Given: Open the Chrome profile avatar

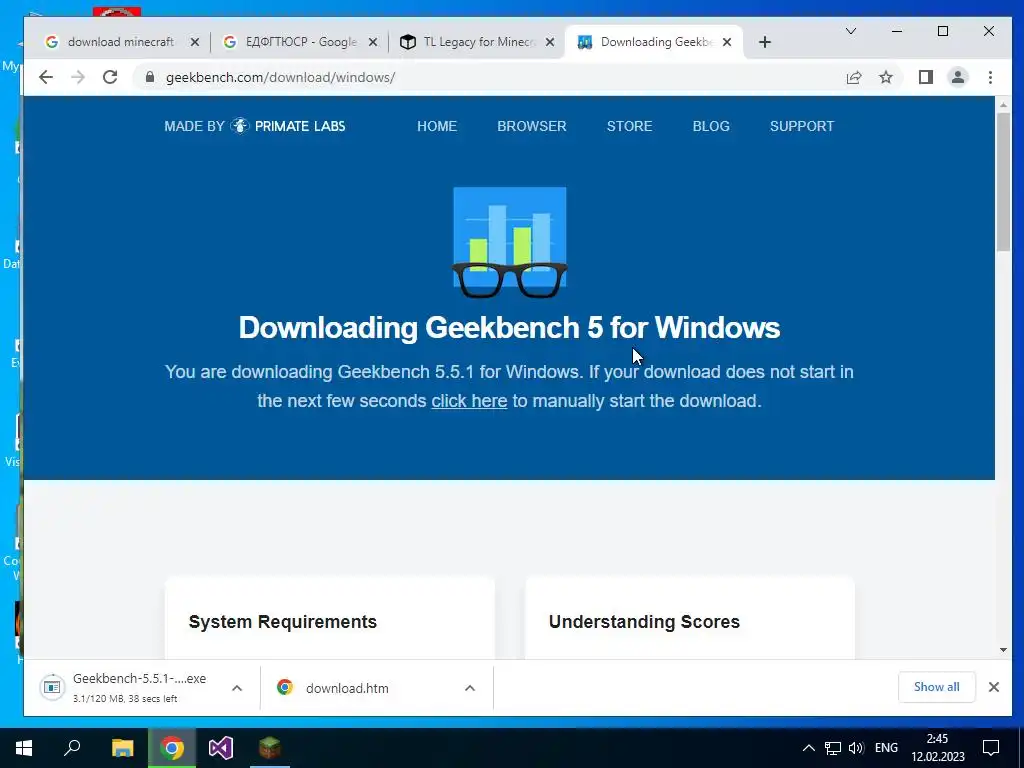Looking at the screenshot, I should click(x=957, y=77).
